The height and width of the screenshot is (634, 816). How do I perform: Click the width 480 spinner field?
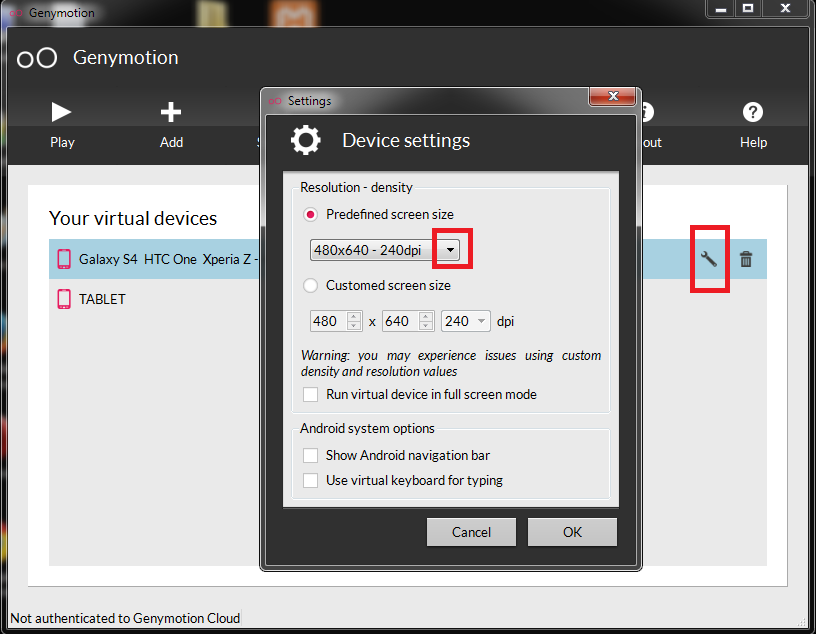click(327, 321)
